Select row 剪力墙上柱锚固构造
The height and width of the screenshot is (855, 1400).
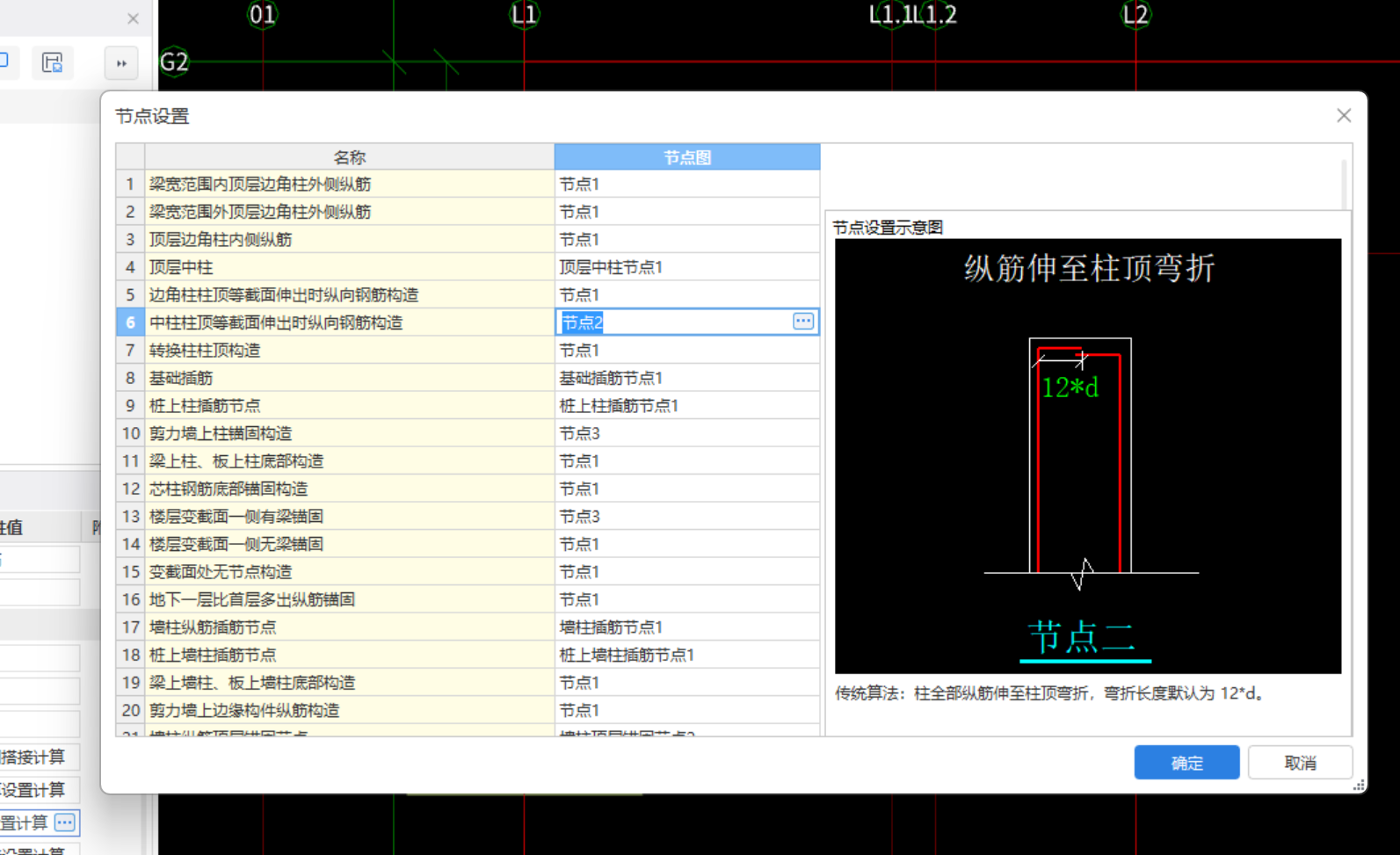pyautogui.click(x=349, y=433)
